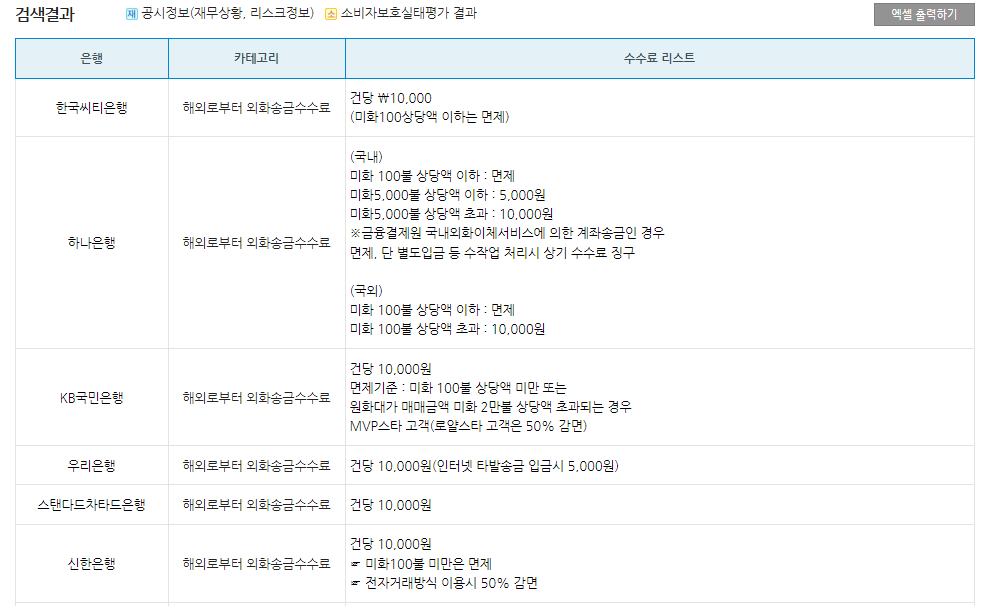This screenshot has width=986, height=606.
Task: Click the (국외) label in 하나은행 row
Action: pos(366,290)
